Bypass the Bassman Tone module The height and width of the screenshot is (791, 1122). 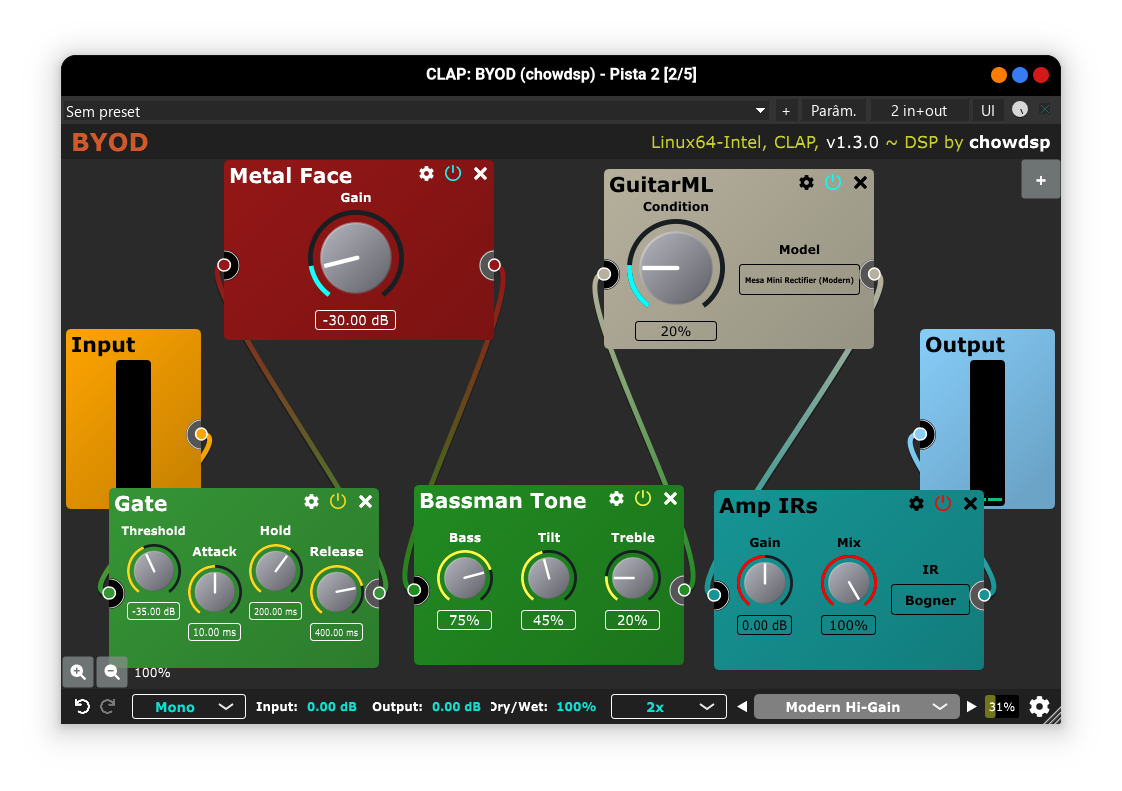coord(643,498)
